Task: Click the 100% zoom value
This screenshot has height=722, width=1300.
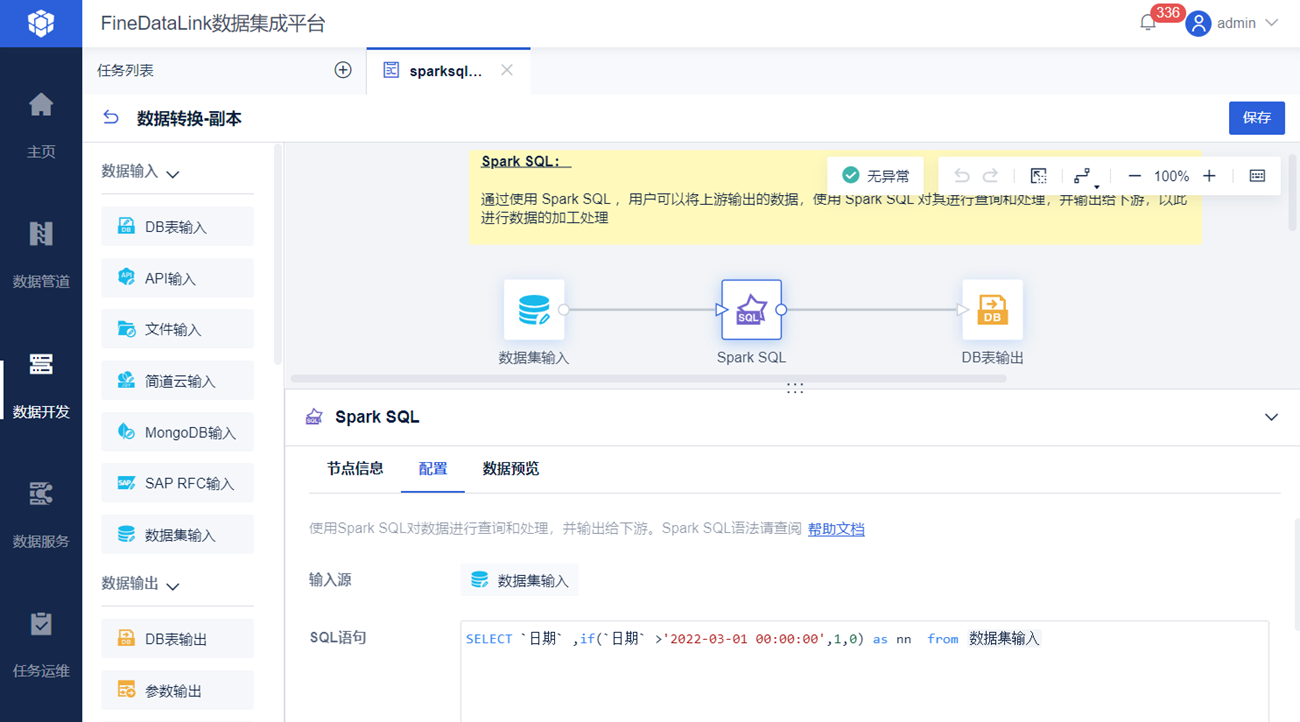Action: [x=1171, y=176]
